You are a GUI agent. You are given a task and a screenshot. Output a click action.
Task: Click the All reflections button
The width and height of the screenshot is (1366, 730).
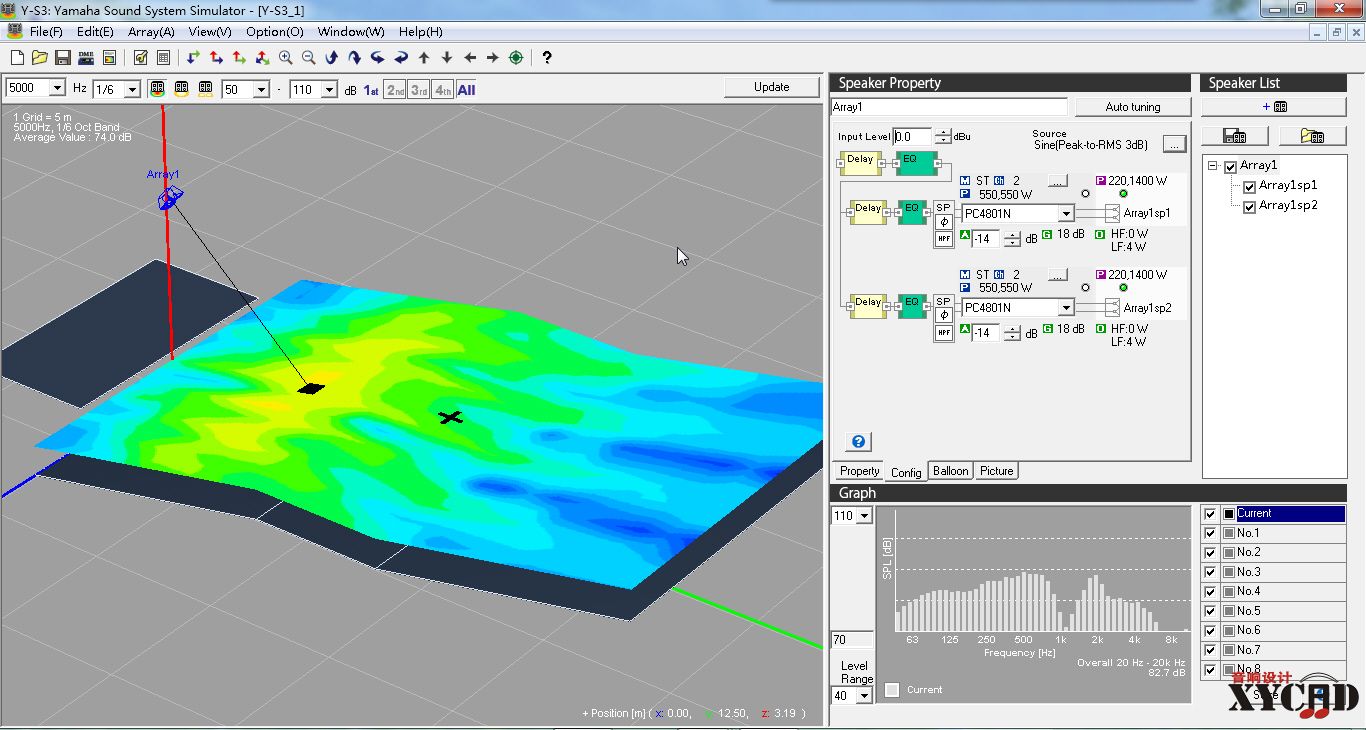tap(466, 90)
